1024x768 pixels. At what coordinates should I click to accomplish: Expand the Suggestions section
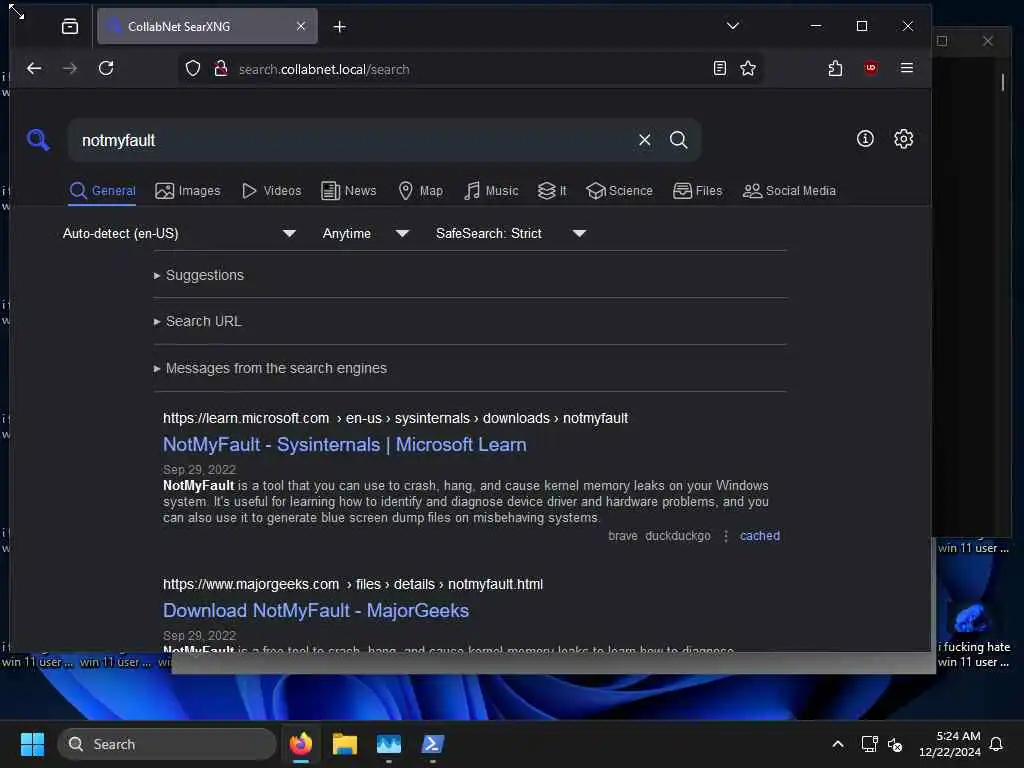[x=199, y=275]
